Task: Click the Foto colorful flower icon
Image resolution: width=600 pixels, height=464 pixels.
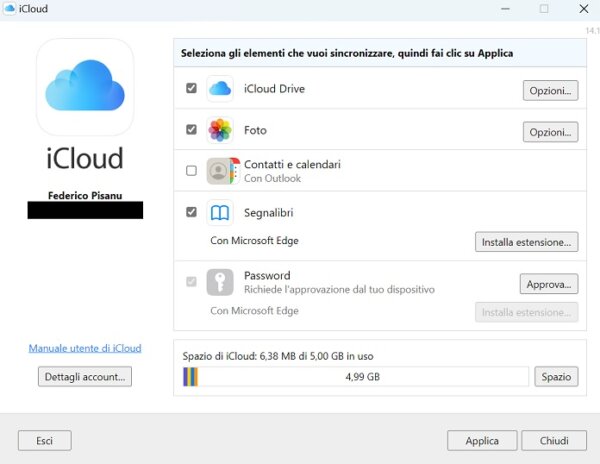Action: [x=220, y=130]
